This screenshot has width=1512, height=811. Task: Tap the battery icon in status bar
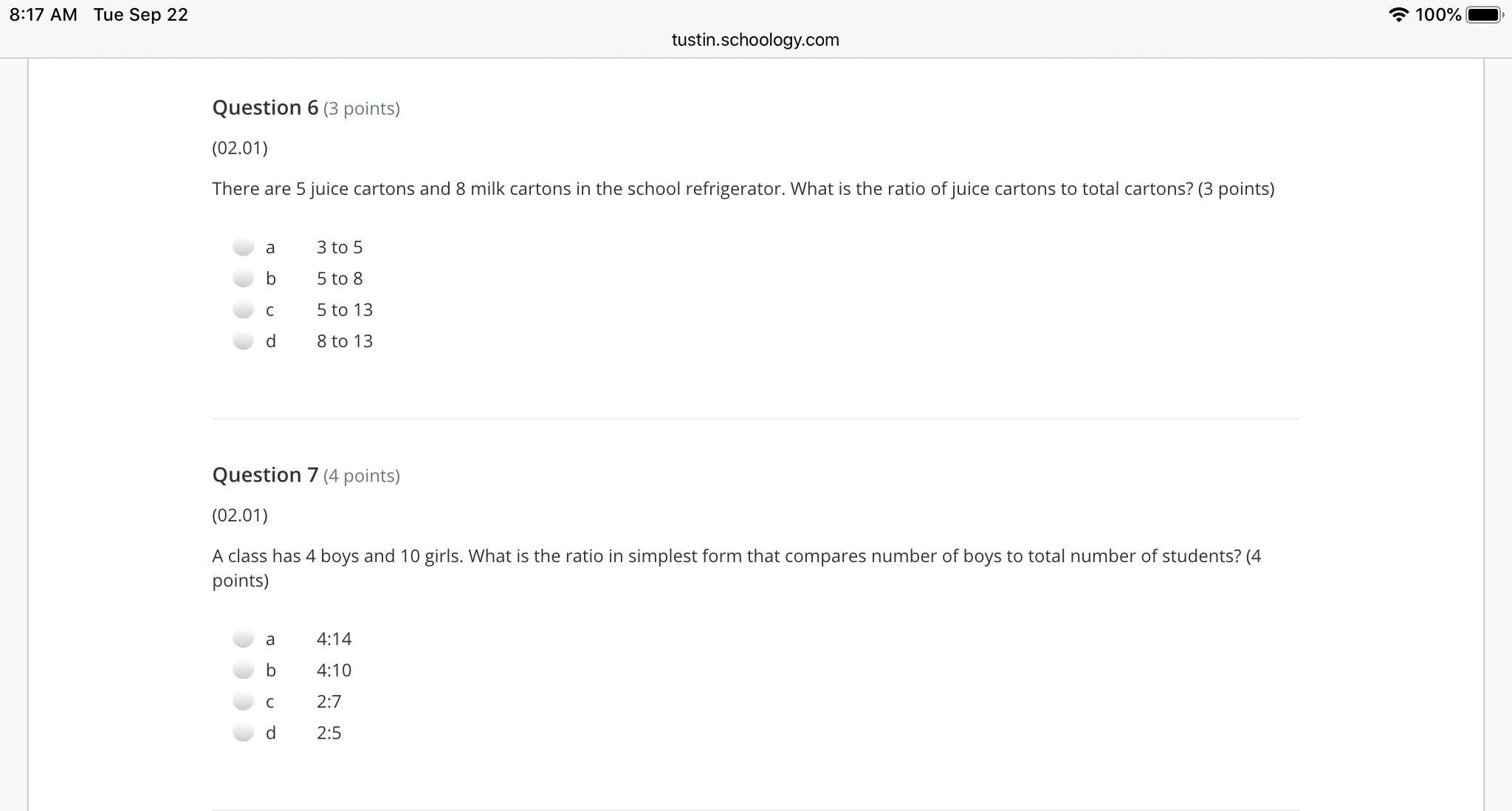coord(1485,15)
